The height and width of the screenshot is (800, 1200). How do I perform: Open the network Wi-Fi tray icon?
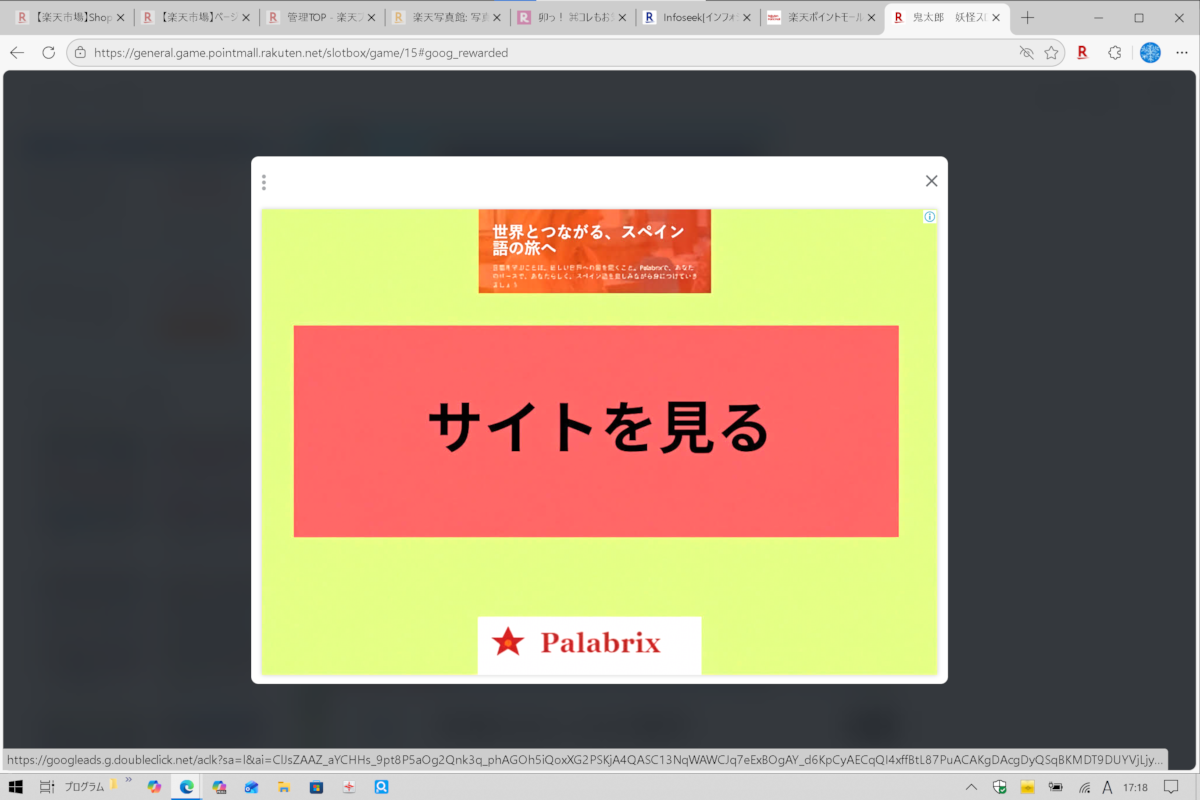(x=1085, y=787)
